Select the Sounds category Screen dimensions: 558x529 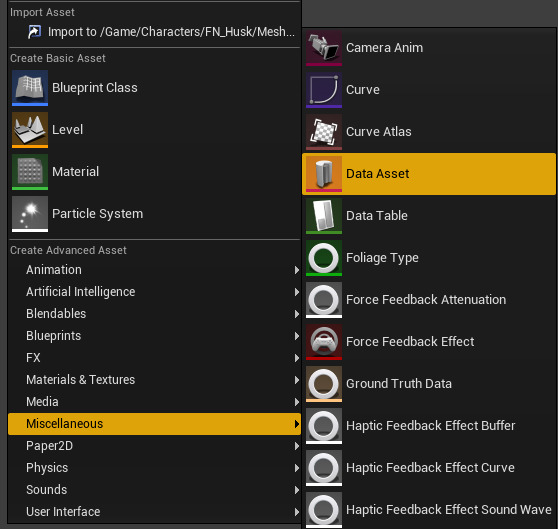pyautogui.click(x=154, y=490)
